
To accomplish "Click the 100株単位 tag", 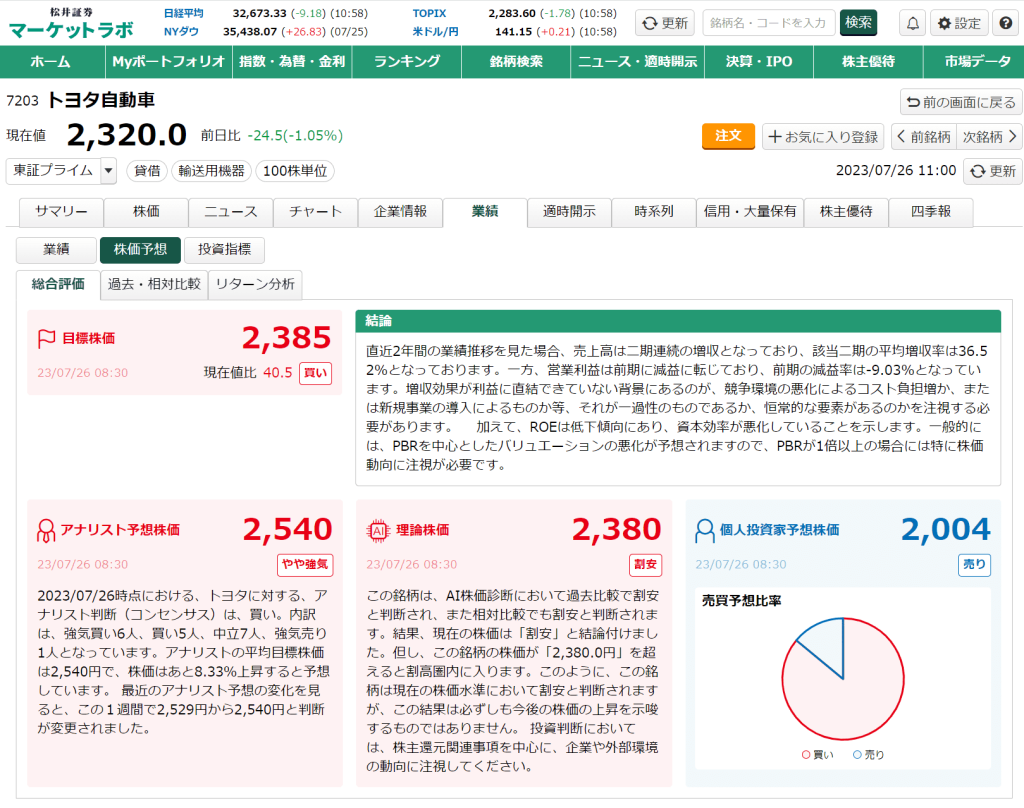I will 295,171.
